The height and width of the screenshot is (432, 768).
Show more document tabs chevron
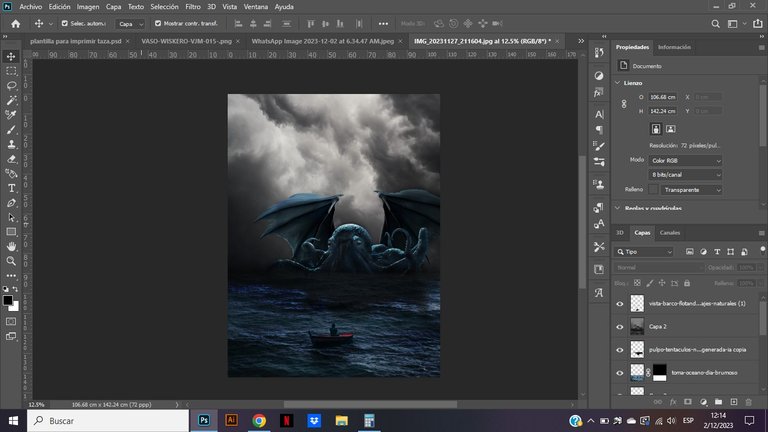click(581, 41)
